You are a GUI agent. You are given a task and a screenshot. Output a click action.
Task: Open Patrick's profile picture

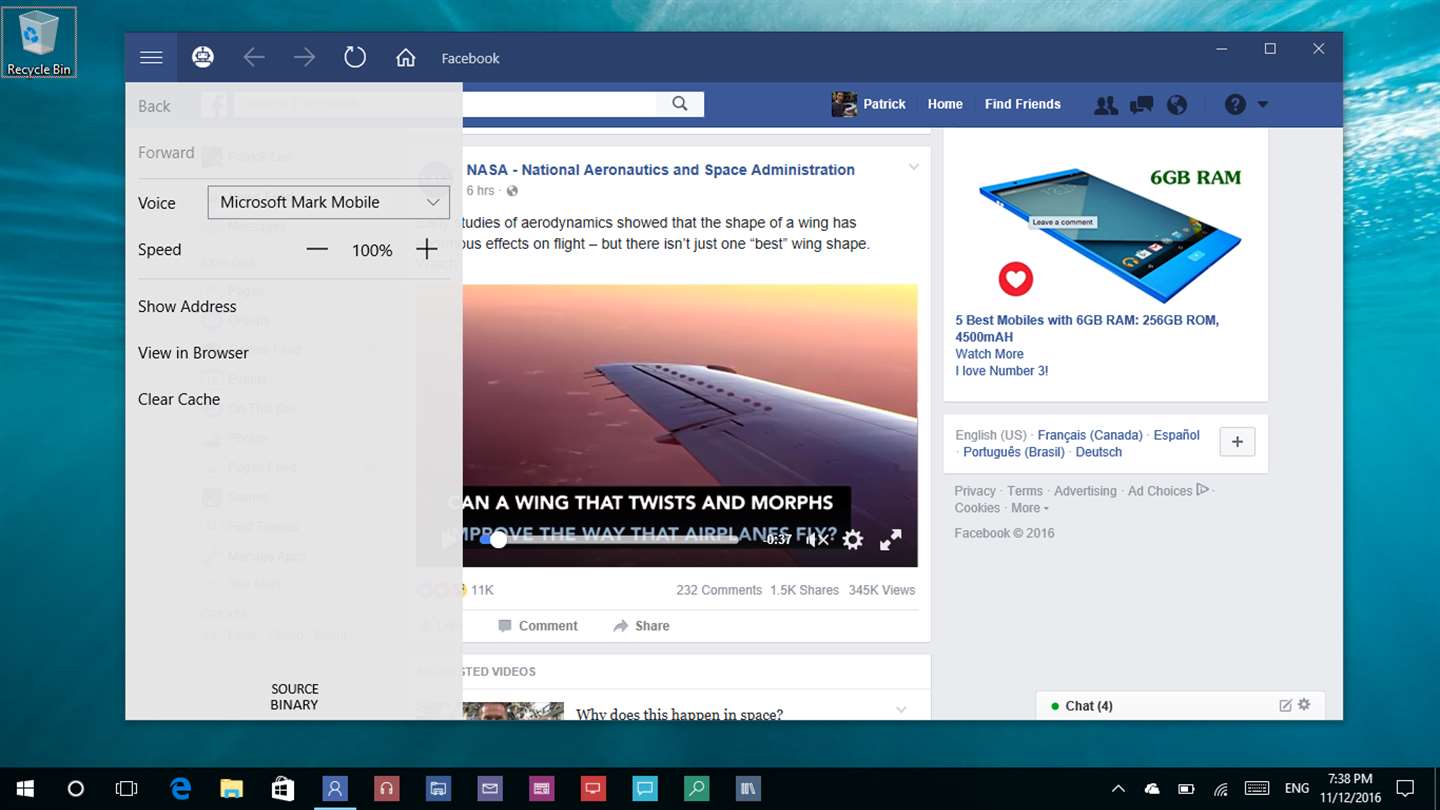844,104
